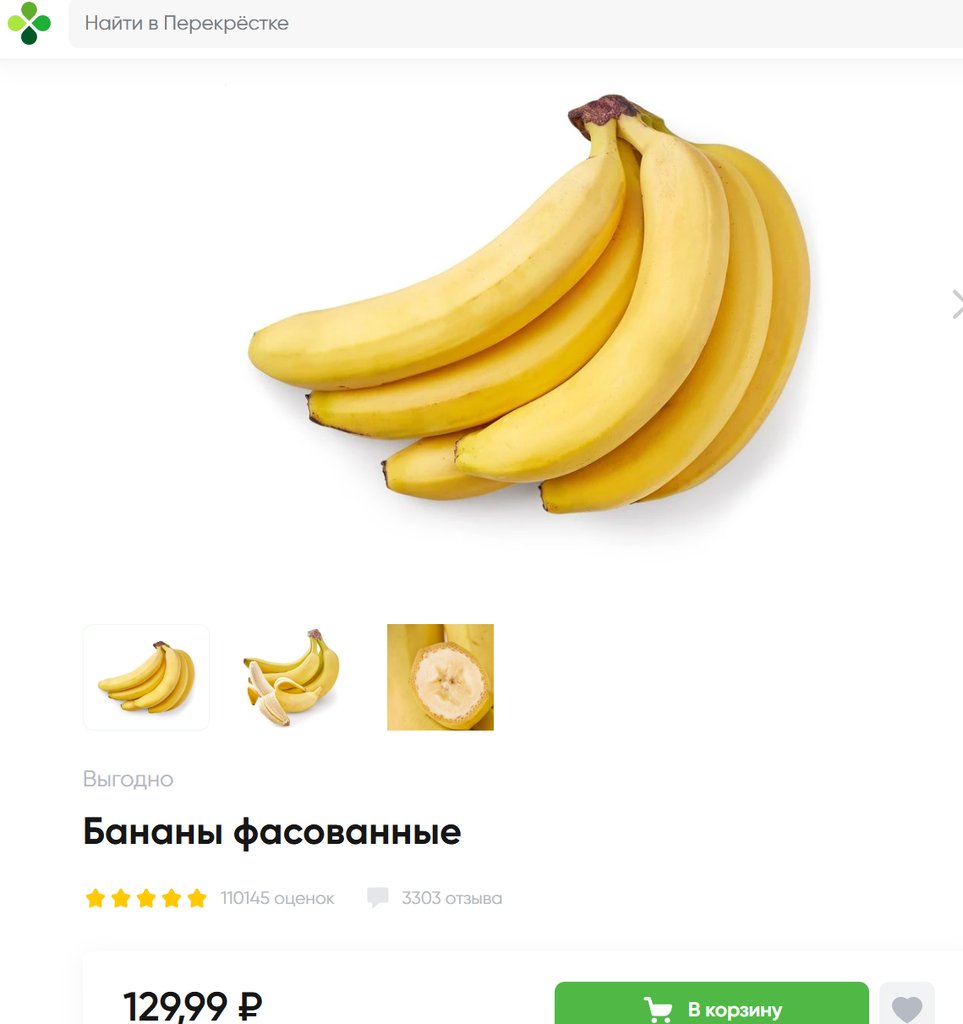Open the Perekrestok clover logo home
The image size is (963, 1024).
pos(29,23)
